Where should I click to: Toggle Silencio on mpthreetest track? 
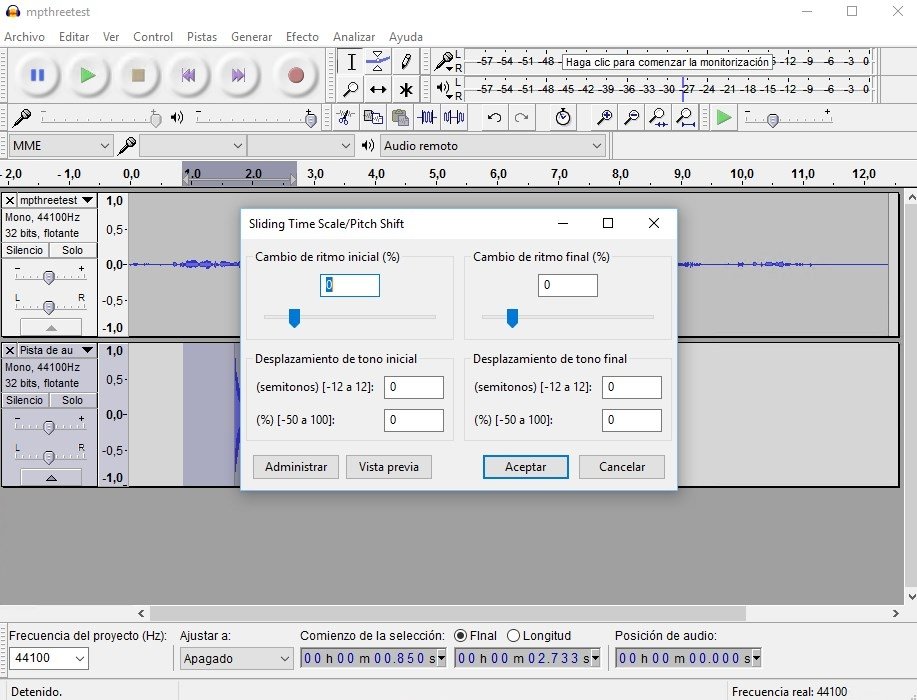pos(25,250)
